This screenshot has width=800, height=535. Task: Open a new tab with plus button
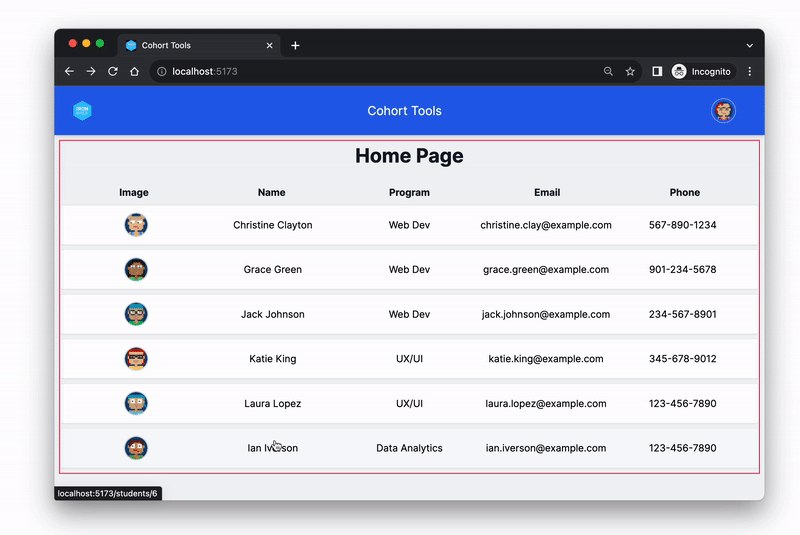(x=295, y=45)
